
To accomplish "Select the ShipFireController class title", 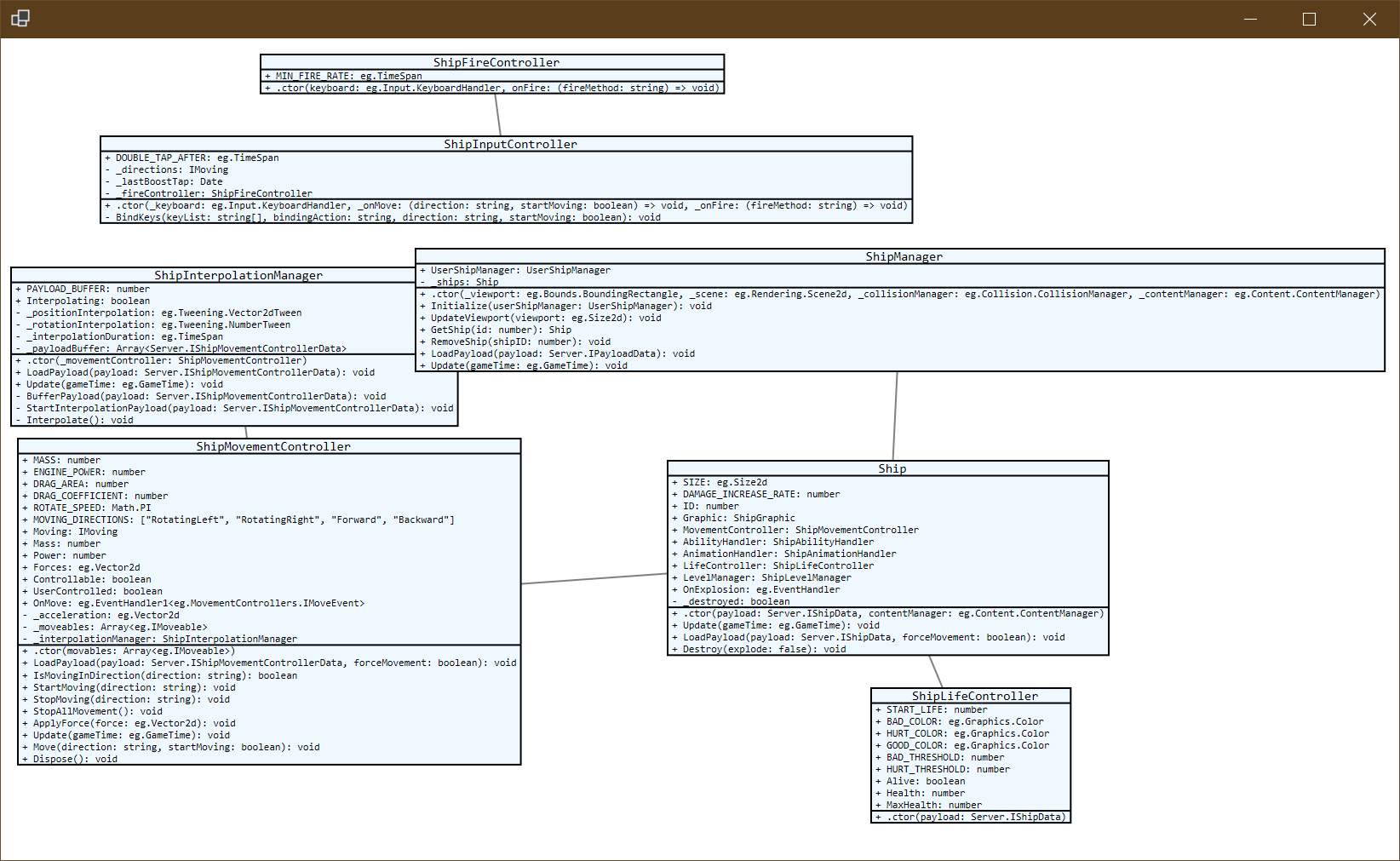I will [496, 62].
